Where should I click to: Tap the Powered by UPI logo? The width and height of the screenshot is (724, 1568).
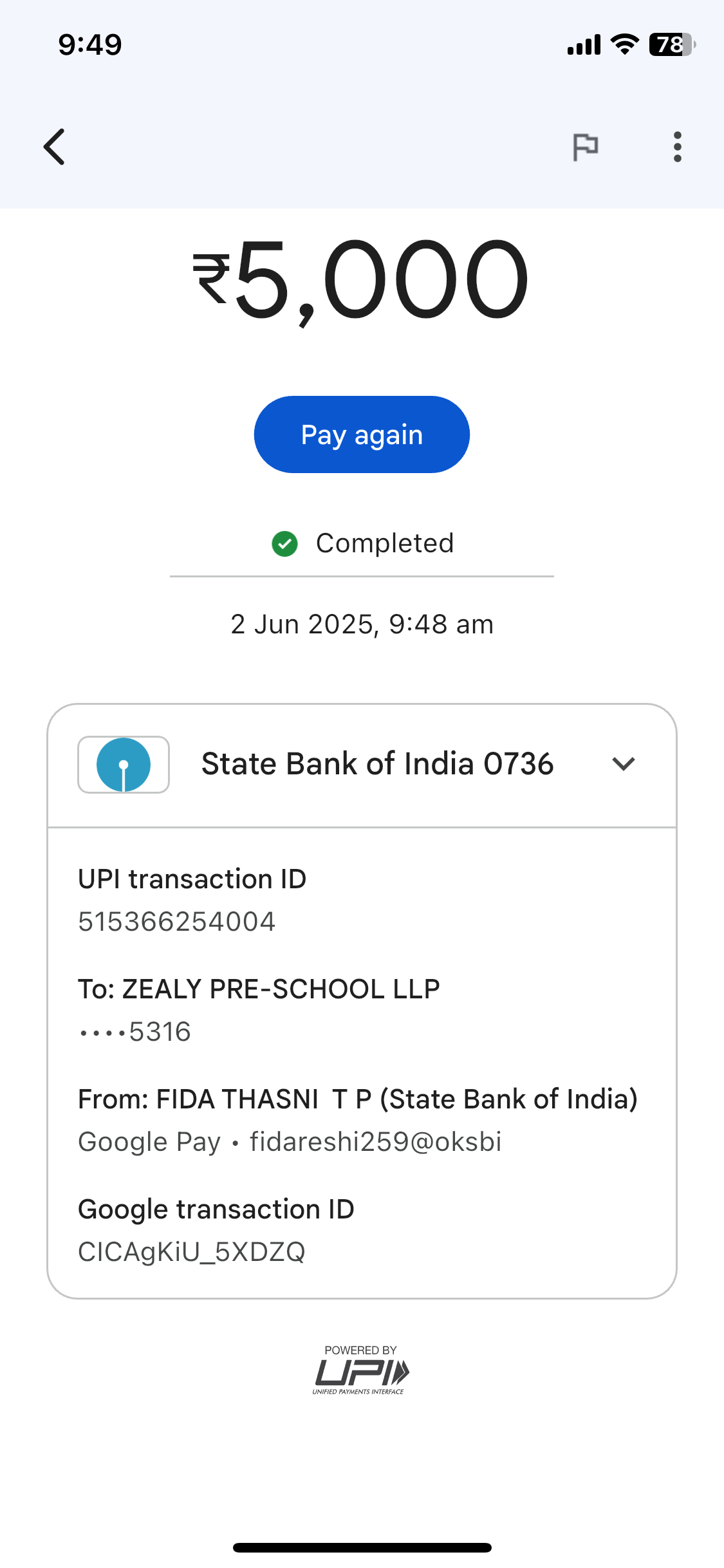point(361,1372)
